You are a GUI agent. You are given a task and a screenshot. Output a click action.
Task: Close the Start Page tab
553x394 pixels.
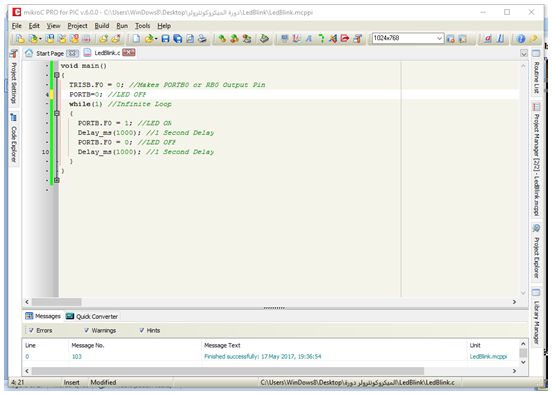pyautogui.click(x=72, y=53)
